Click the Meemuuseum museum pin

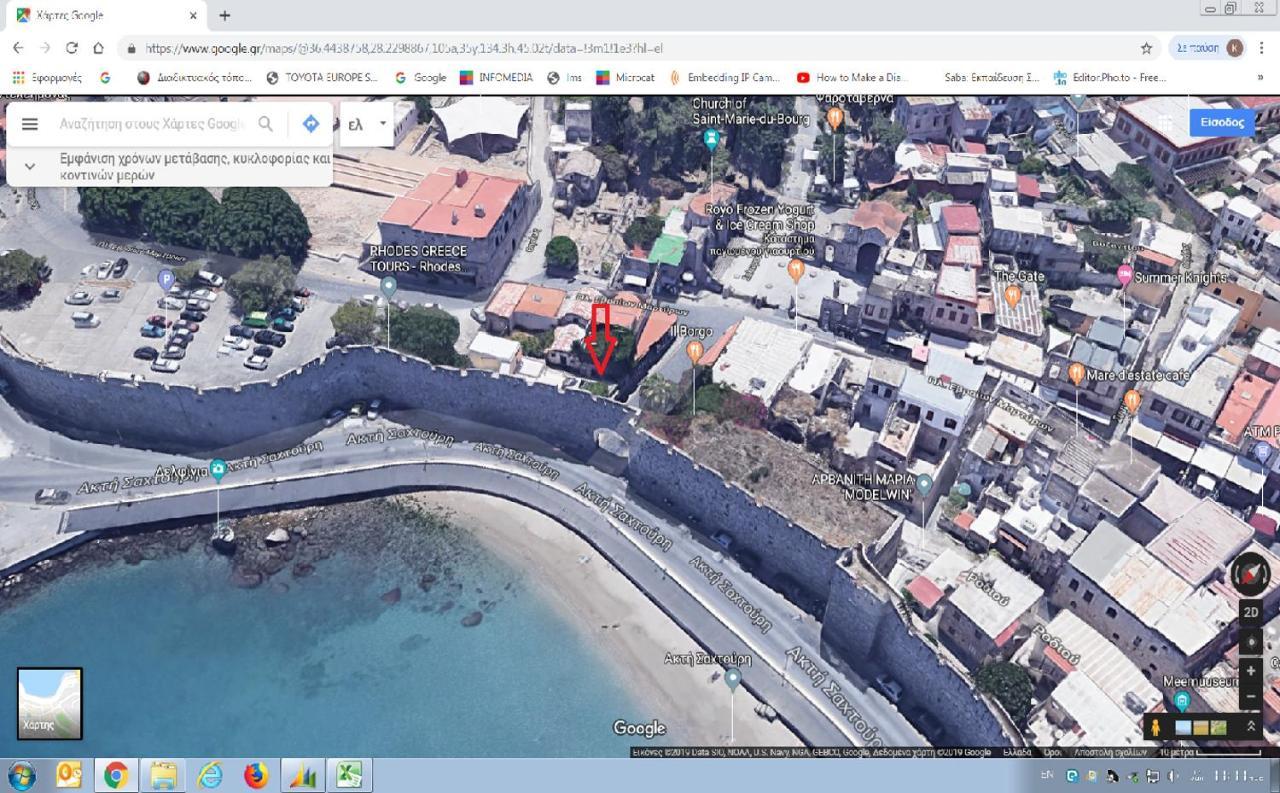point(1181,701)
